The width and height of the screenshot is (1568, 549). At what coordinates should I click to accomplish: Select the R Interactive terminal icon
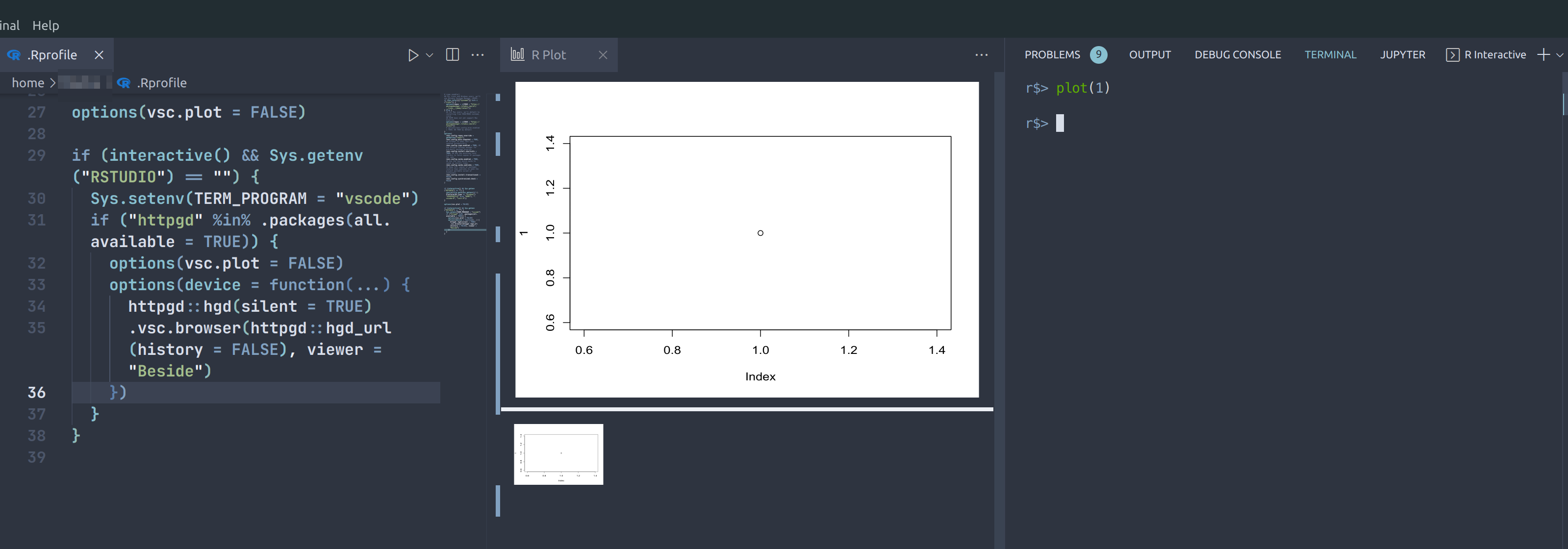[1453, 54]
